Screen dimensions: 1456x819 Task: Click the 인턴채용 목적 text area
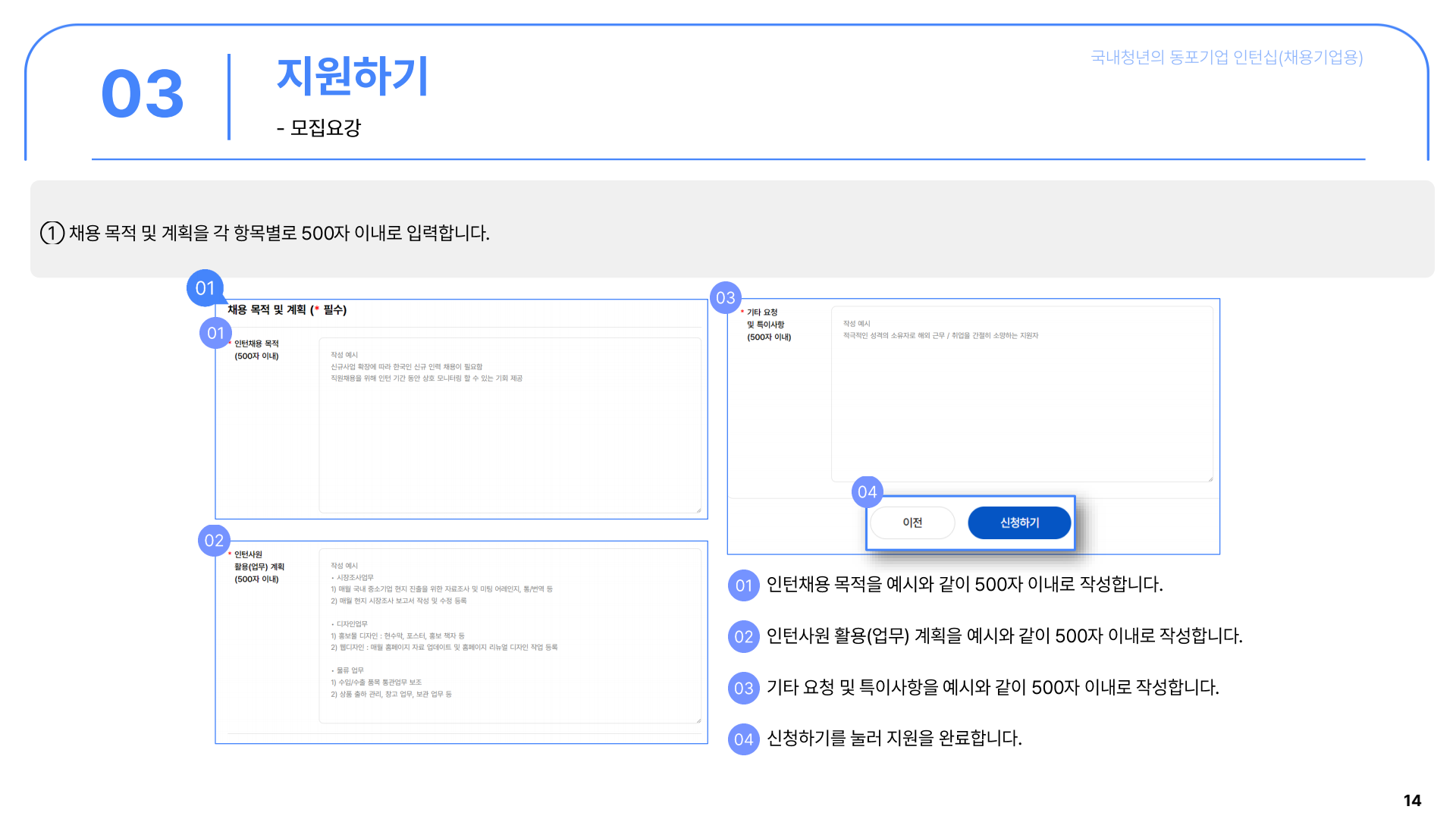tap(510, 440)
